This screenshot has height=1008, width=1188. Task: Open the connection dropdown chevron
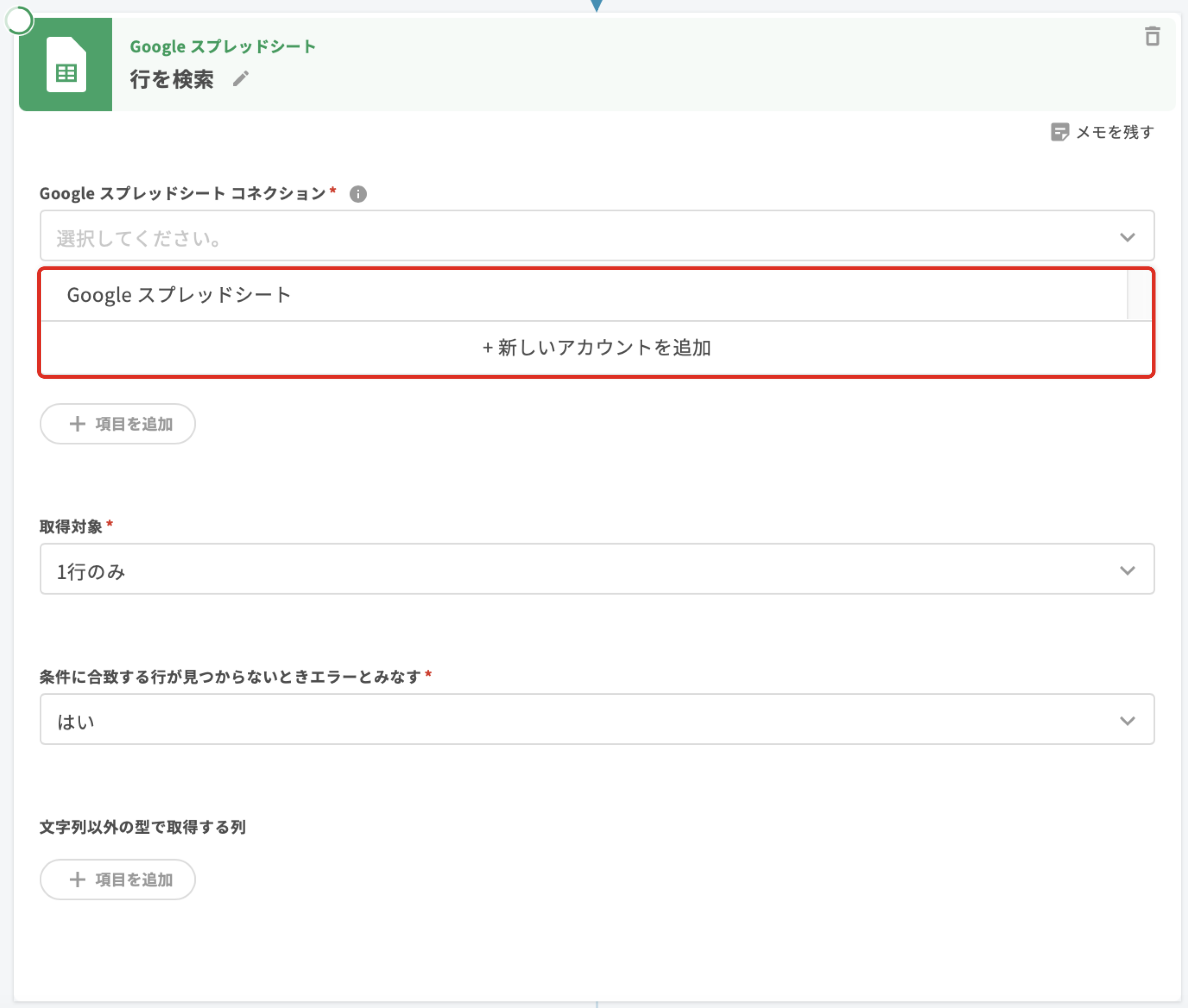click(x=1126, y=237)
